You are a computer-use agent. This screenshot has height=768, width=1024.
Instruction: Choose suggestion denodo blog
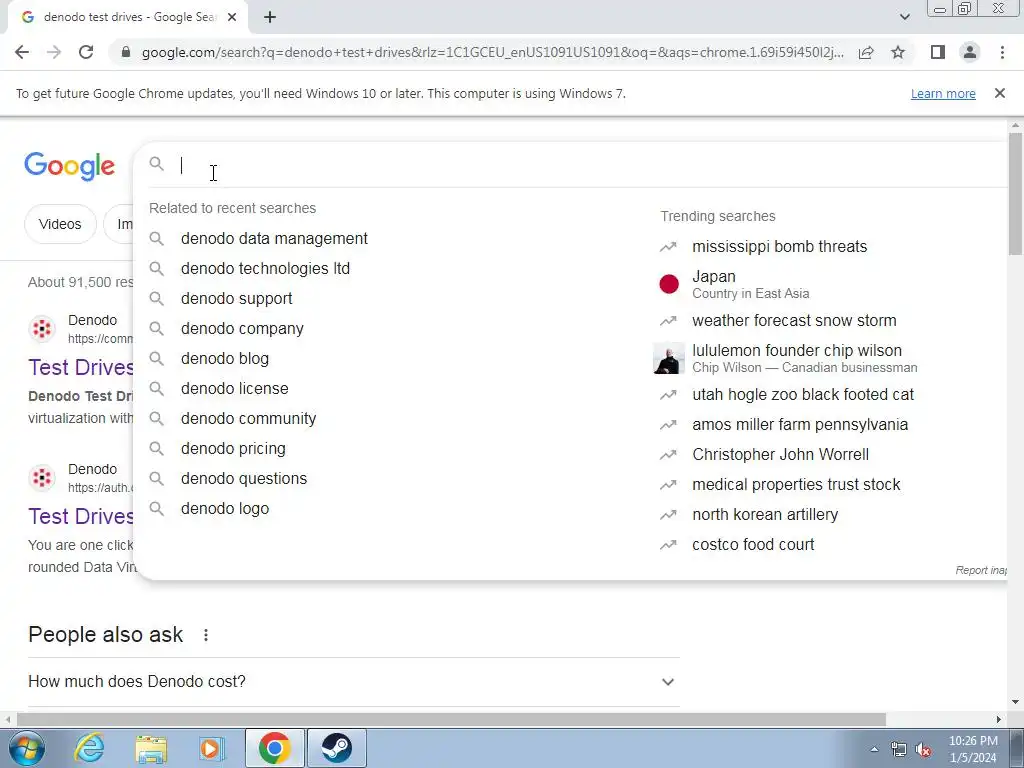225,359
